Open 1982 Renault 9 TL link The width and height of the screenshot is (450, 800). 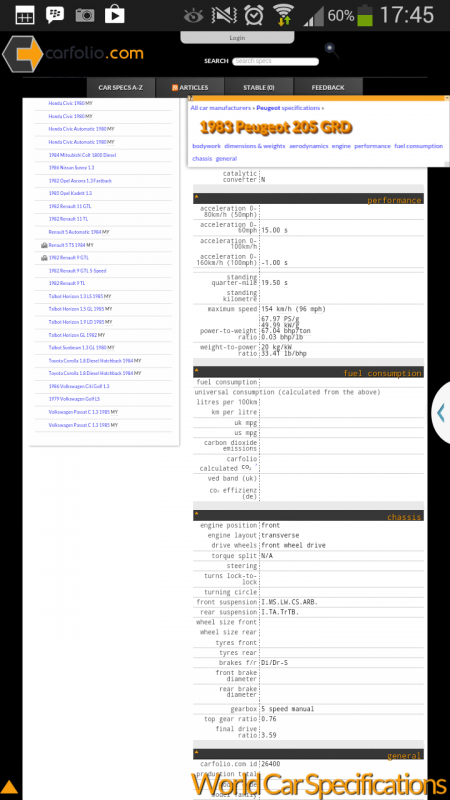coord(67,283)
